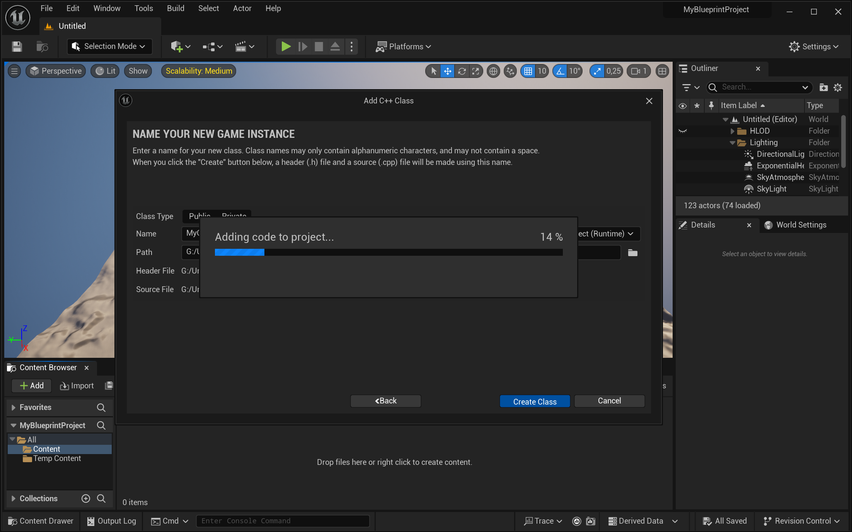
Task: Toggle scale snapping icon
Action: coord(597,71)
